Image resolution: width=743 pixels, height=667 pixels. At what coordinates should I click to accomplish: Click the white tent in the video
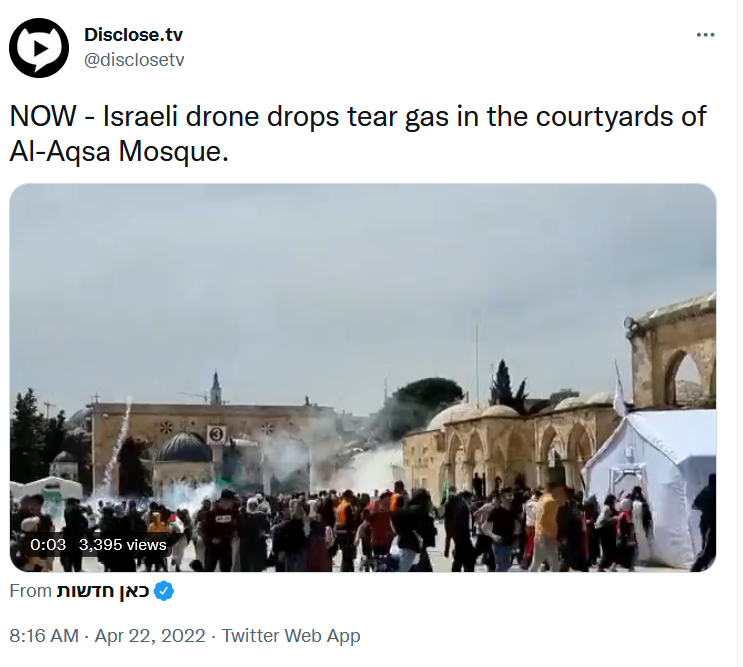[649, 483]
